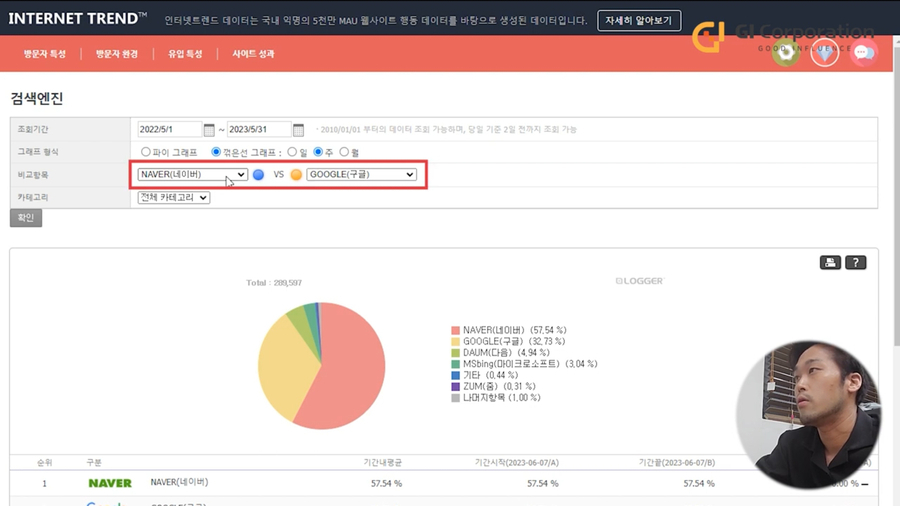Open the 유입 특성 menu
The height and width of the screenshot is (506, 900).
pyautogui.click(x=185, y=54)
